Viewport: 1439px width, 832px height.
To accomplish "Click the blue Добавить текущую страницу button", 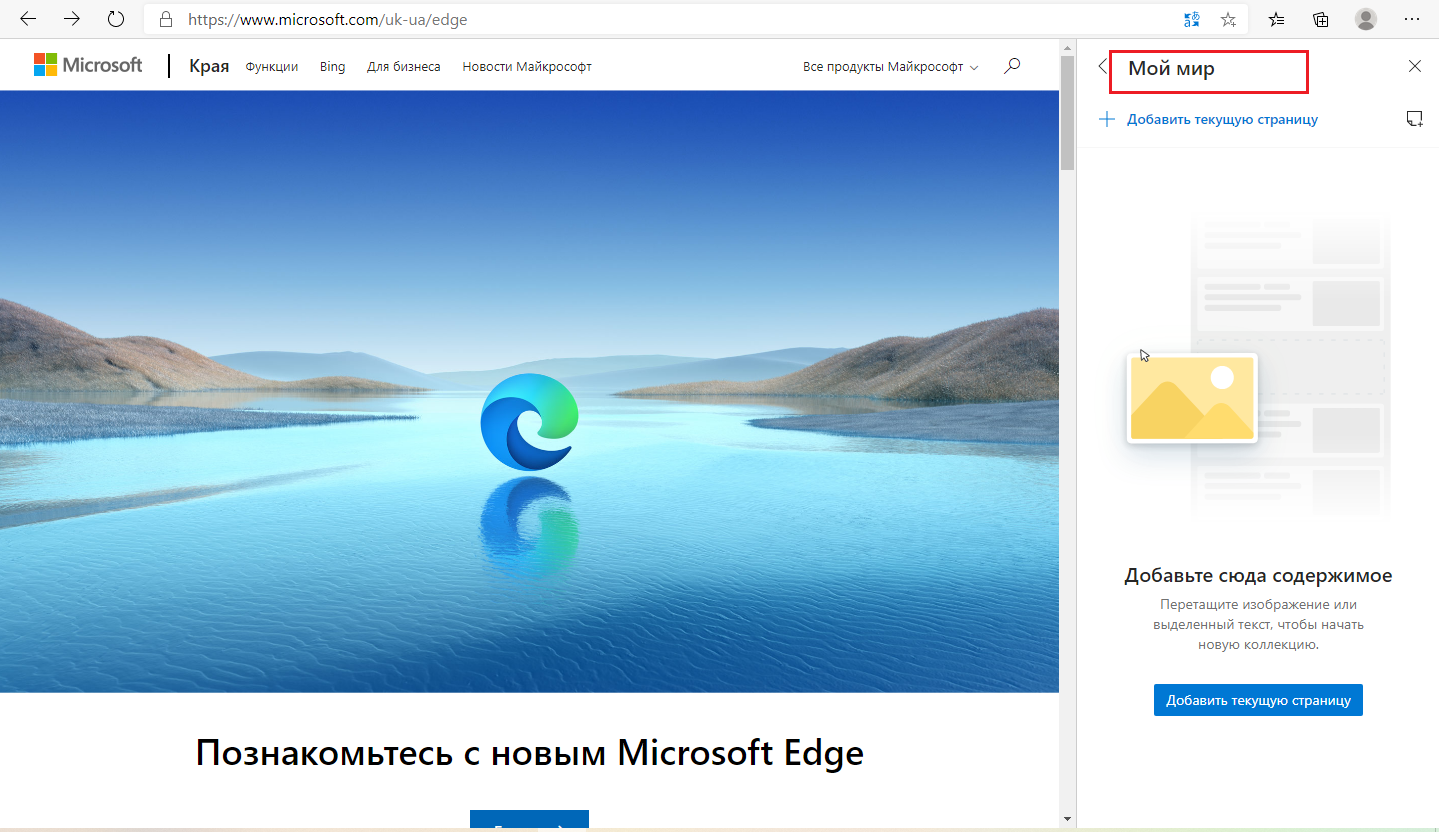I will point(1258,700).
